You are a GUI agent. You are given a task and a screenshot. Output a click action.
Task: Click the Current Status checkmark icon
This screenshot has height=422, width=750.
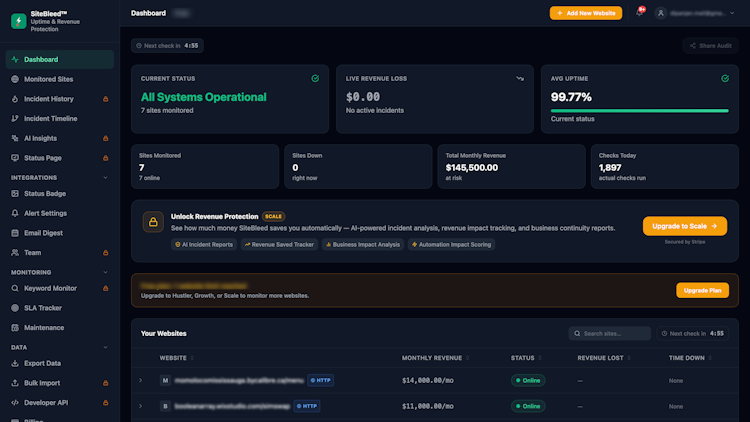click(315, 78)
